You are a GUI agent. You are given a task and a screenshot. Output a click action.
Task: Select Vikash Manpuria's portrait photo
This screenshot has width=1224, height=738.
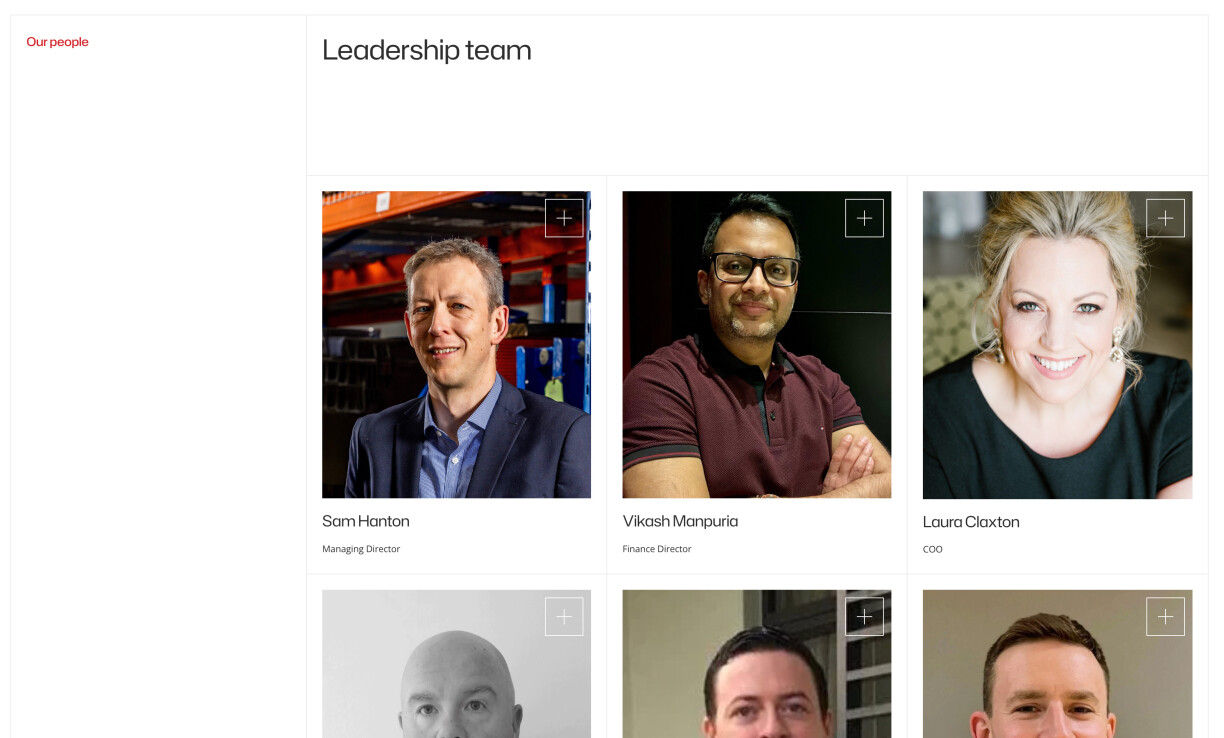pyautogui.click(x=756, y=345)
